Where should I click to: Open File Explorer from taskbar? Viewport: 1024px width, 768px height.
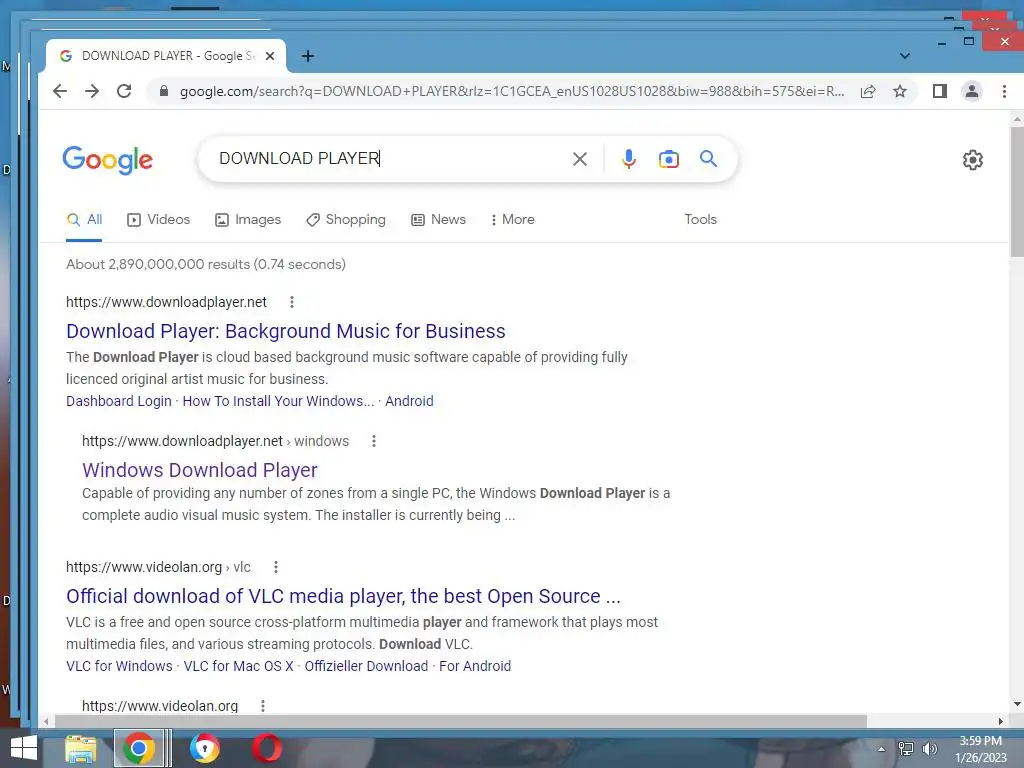(x=81, y=749)
